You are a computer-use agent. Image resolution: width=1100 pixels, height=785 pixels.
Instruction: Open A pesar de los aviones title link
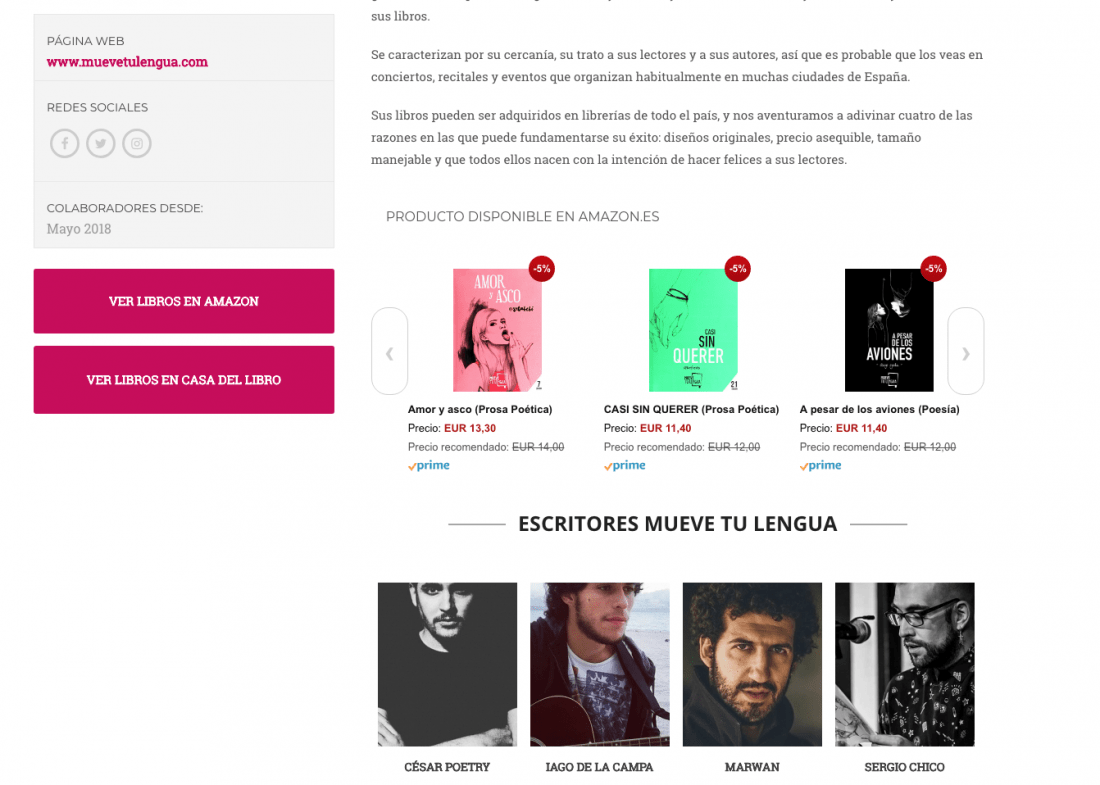(880, 409)
